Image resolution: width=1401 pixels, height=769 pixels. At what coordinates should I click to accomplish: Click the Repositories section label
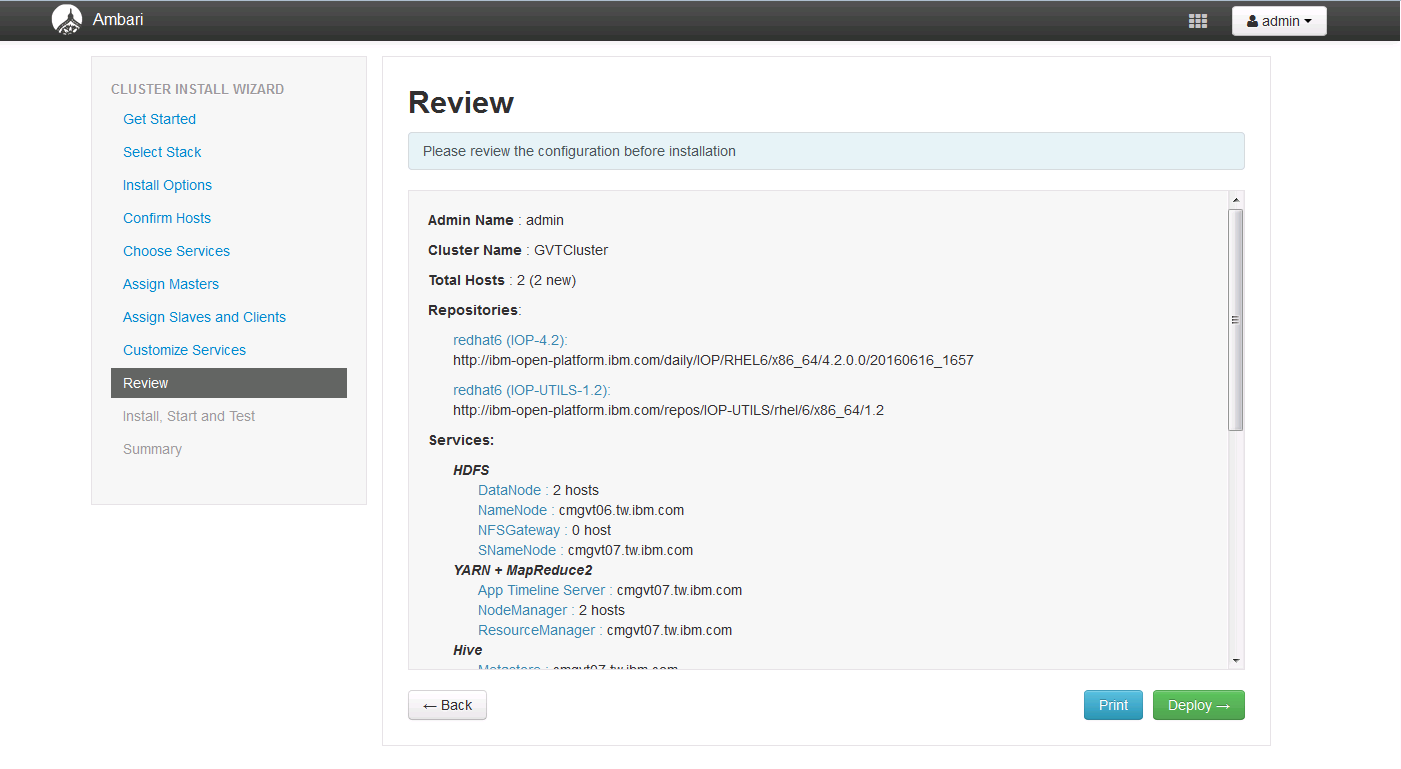coord(475,310)
